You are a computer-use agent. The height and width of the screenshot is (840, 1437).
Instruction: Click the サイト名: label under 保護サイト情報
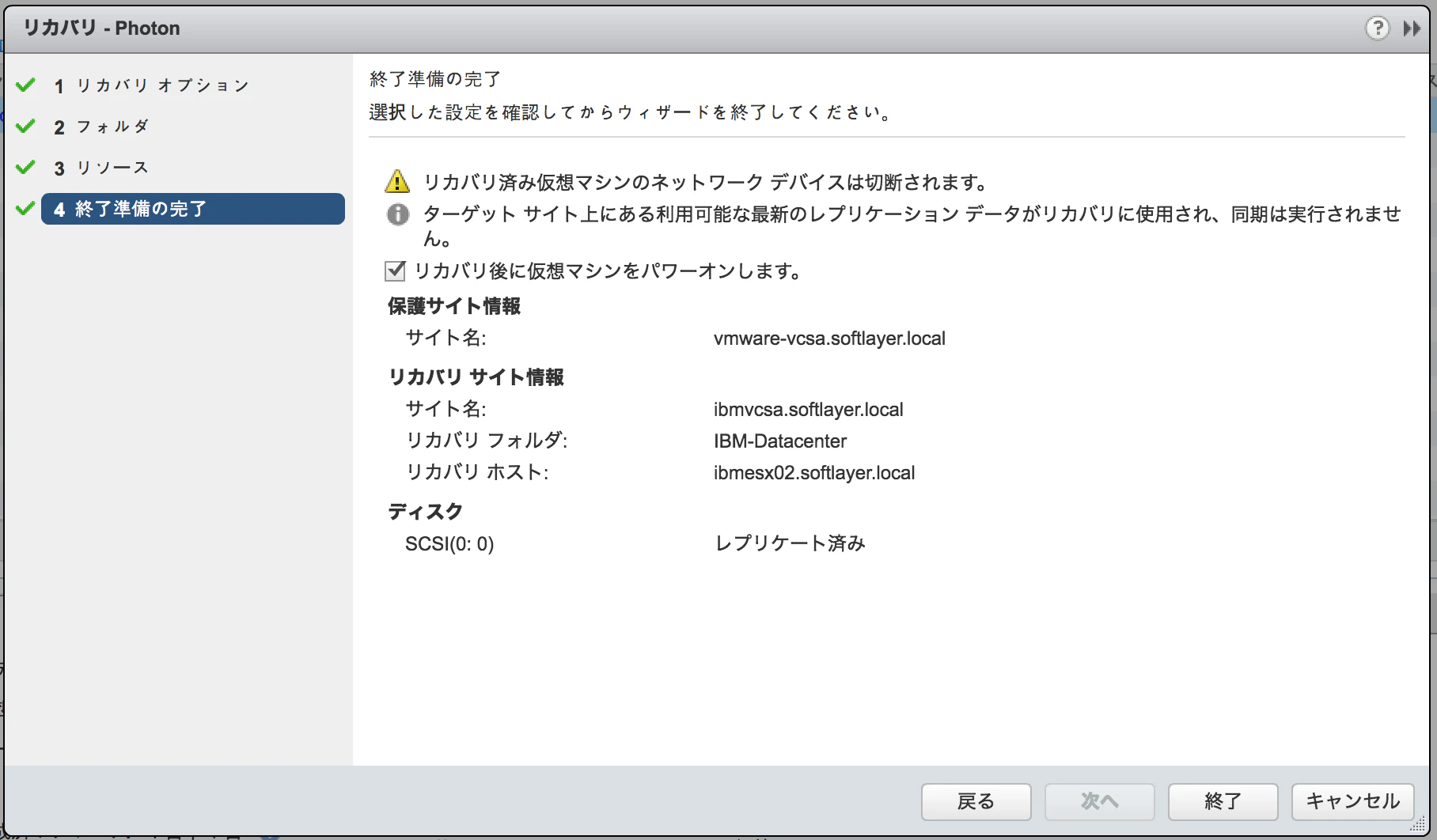tap(446, 338)
